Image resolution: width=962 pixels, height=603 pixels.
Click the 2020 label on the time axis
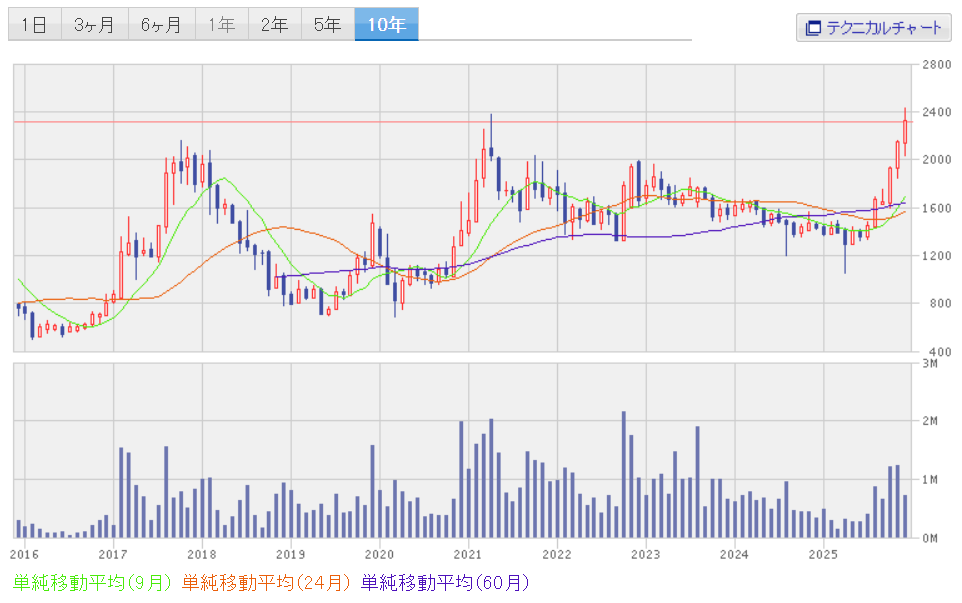pos(379,553)
